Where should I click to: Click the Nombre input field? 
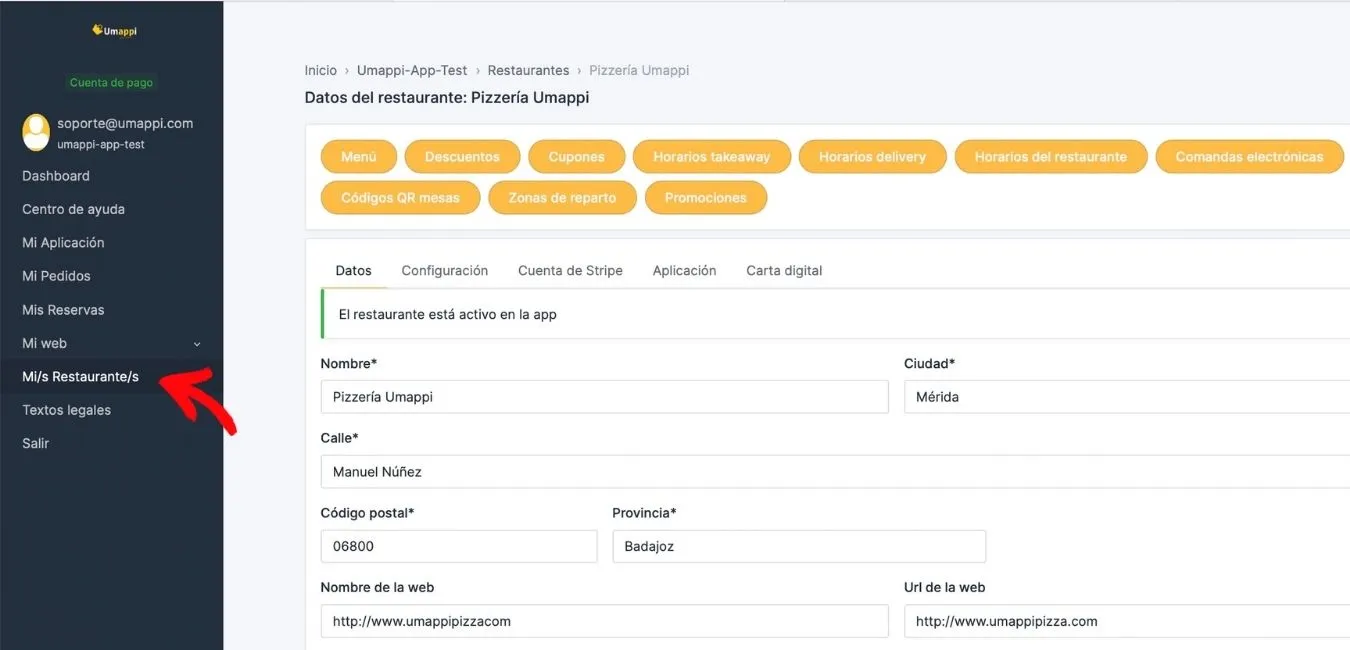pyautogui.click(x=604, y=397)
